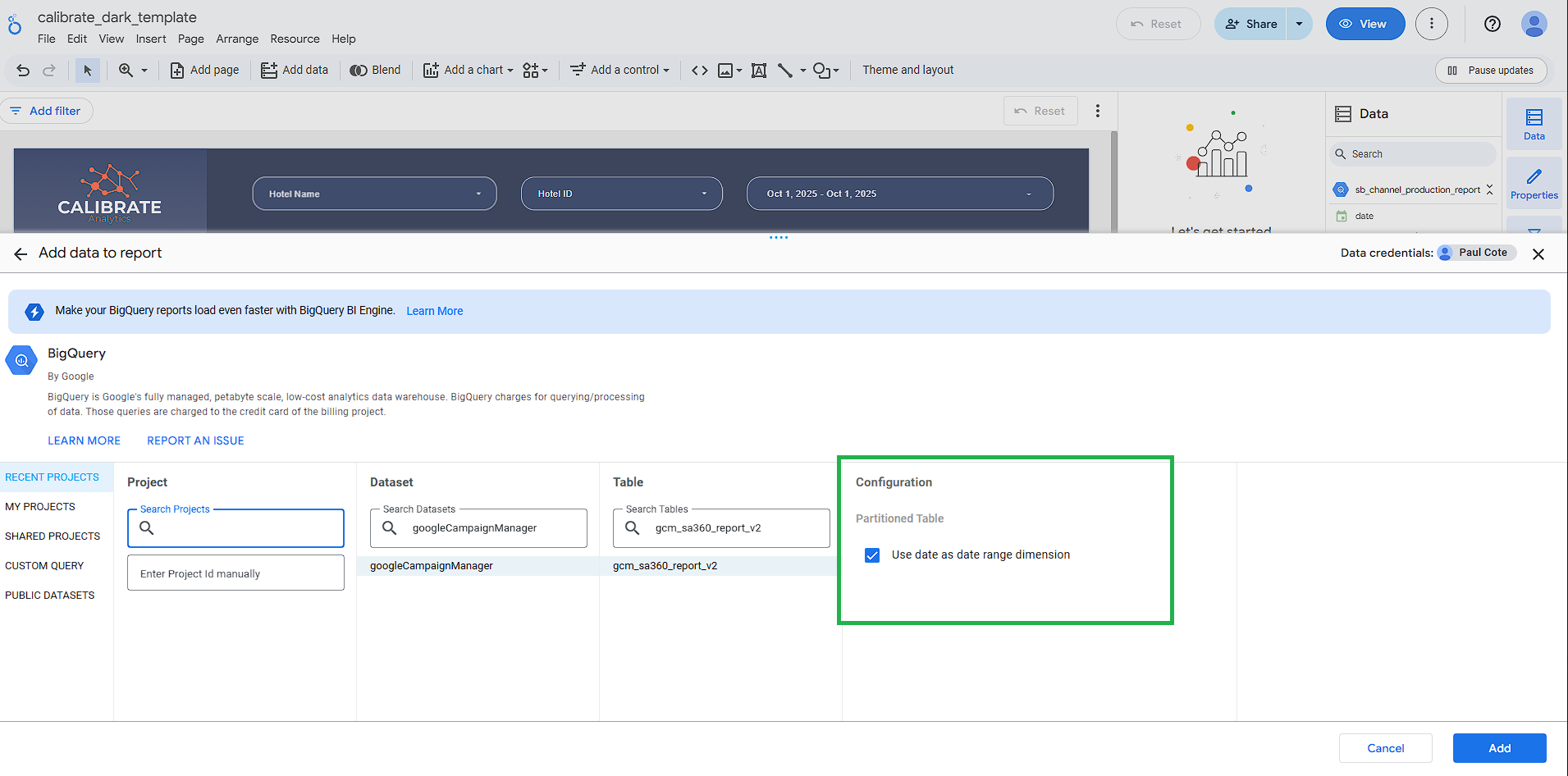Open the File menu

pos(47,39)
